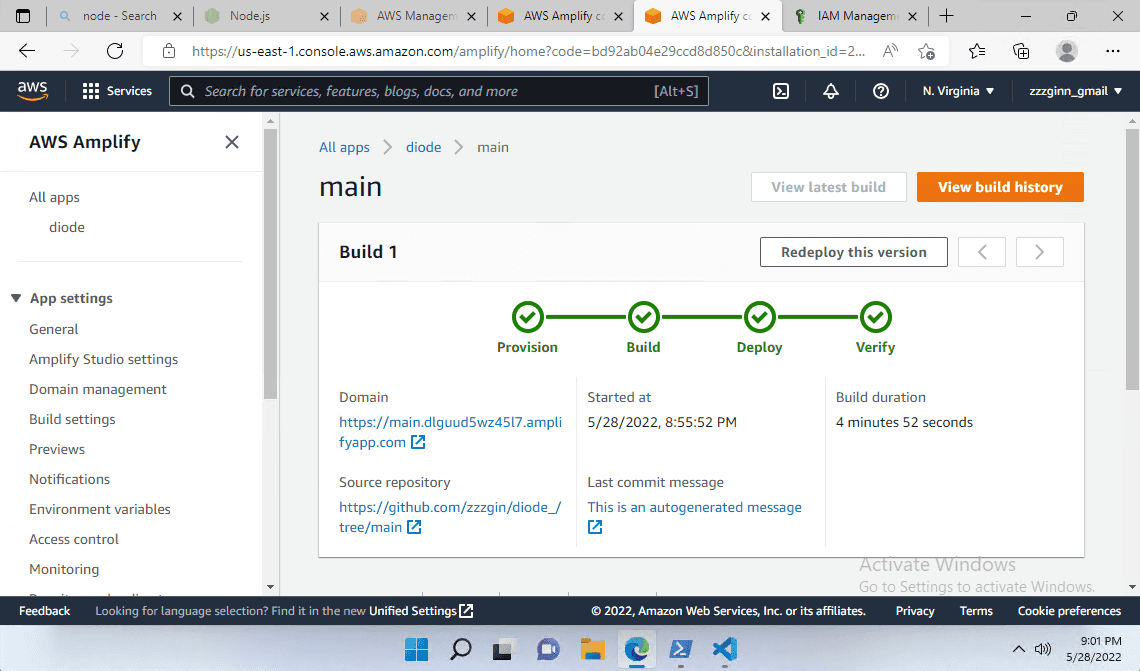Open the AWS help question mark icon
The width and height of the screenshot is (1140, 671).
tap(881, 91)
